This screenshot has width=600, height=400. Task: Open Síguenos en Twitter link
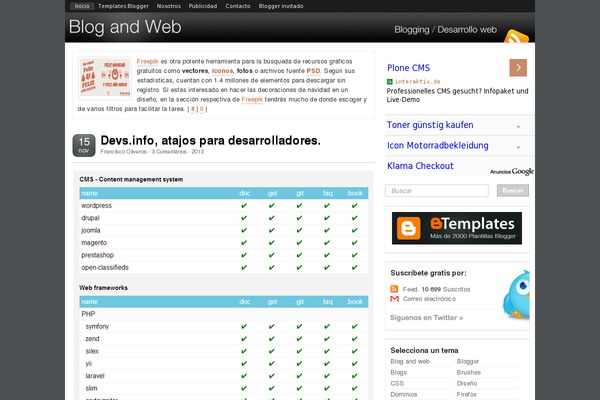pos(426,318)
